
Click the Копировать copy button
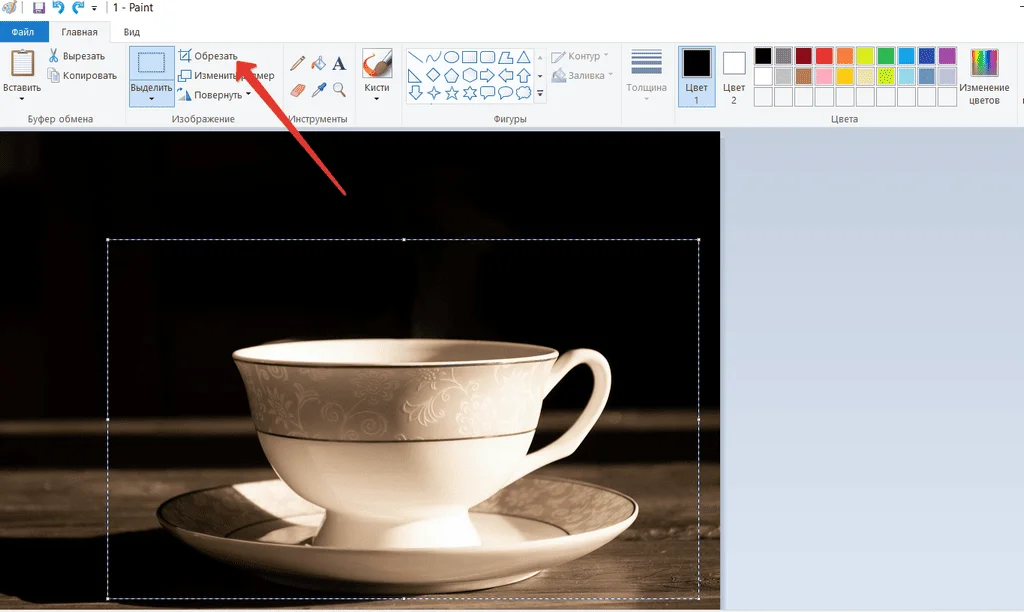81,76
